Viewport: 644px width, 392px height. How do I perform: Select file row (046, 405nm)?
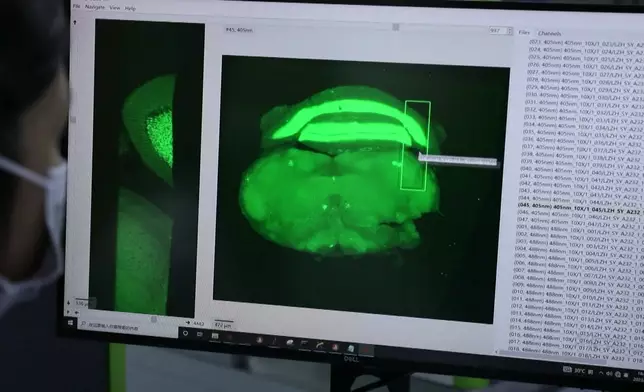coord(580,215)
